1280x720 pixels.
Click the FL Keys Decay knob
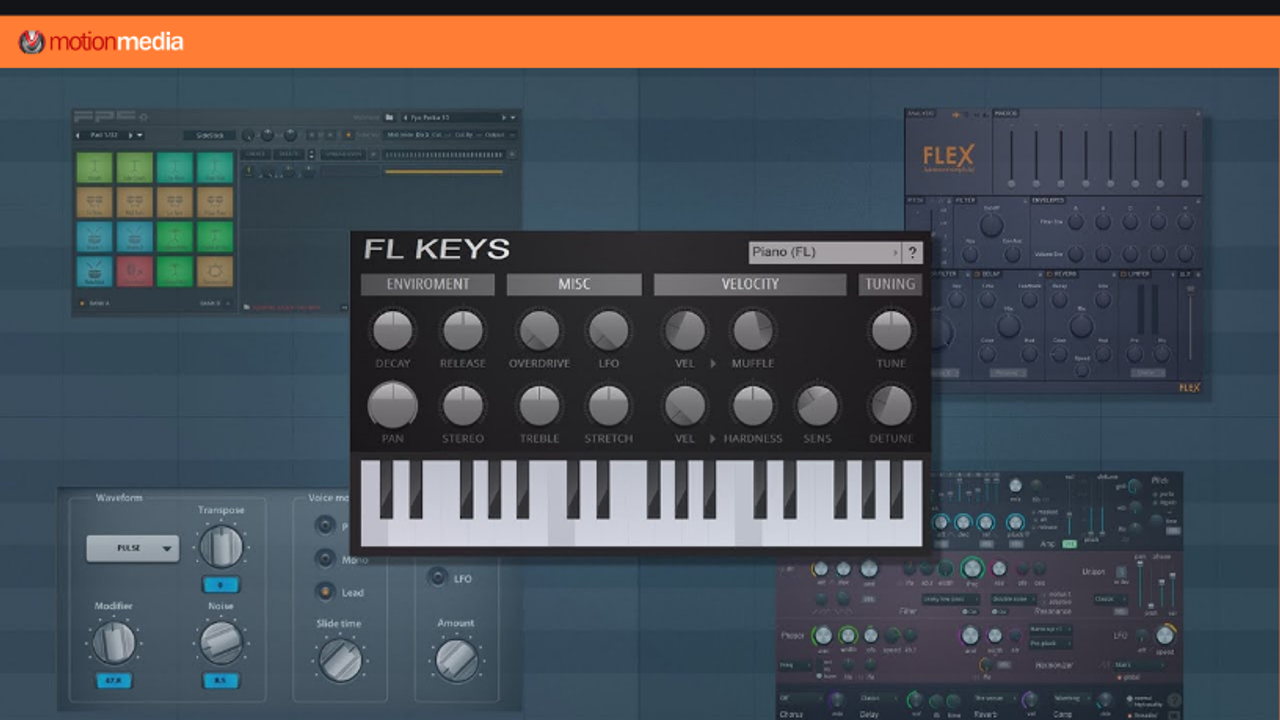click(x=392, y=331)
